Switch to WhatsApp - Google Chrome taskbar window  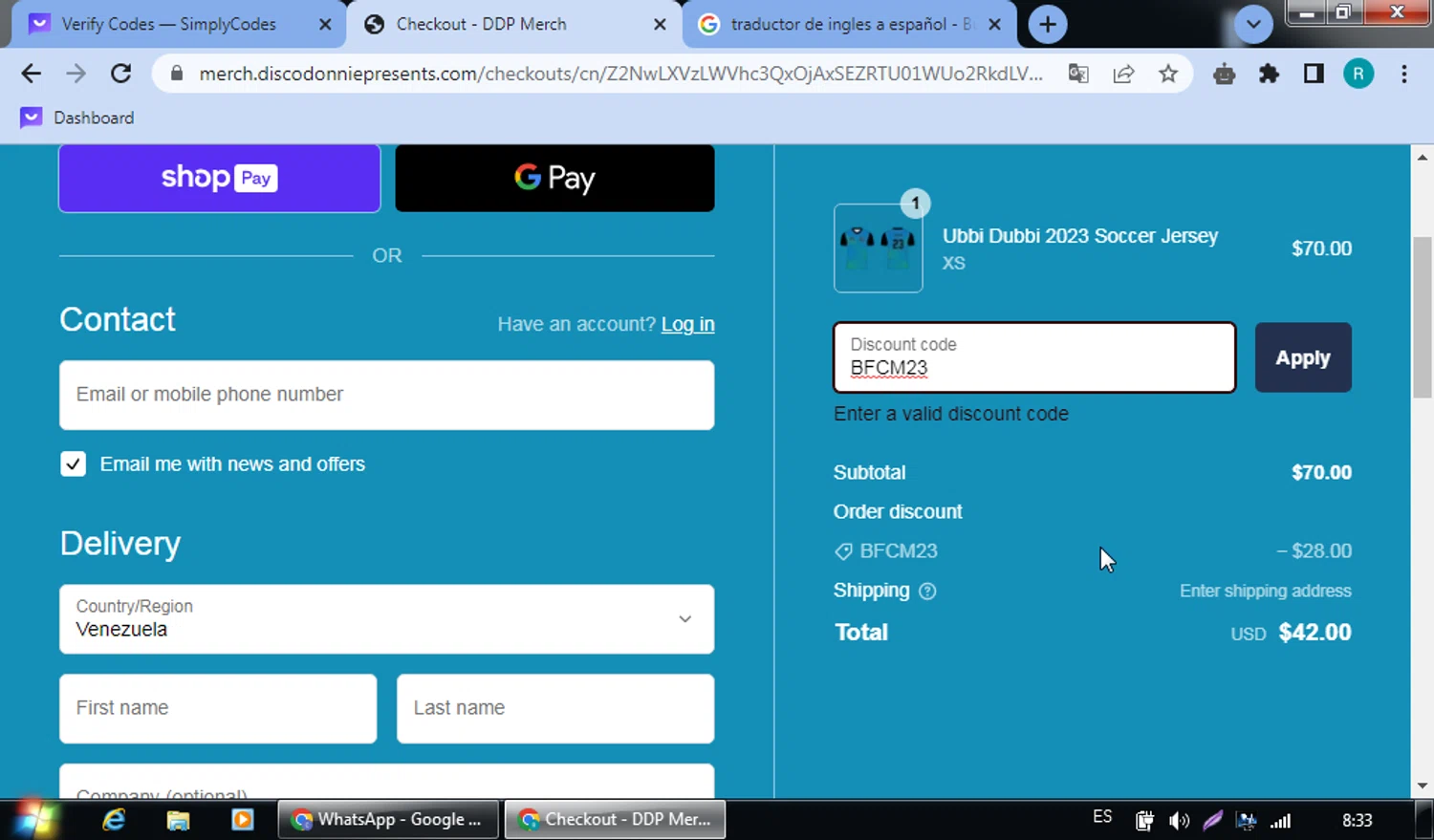click(x=388, y=819)
